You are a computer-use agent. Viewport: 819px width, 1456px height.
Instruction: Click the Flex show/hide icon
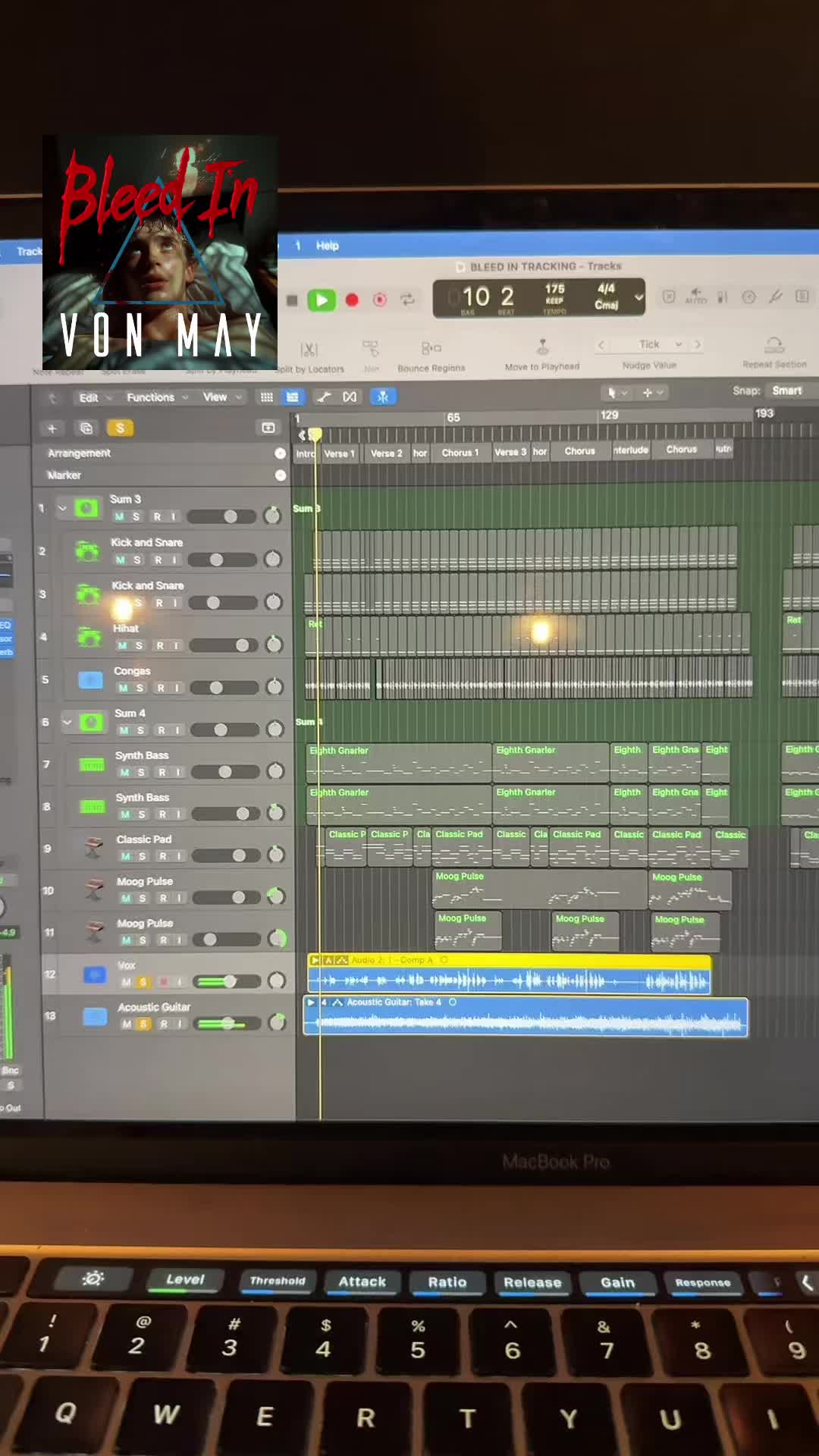[350, 397]
